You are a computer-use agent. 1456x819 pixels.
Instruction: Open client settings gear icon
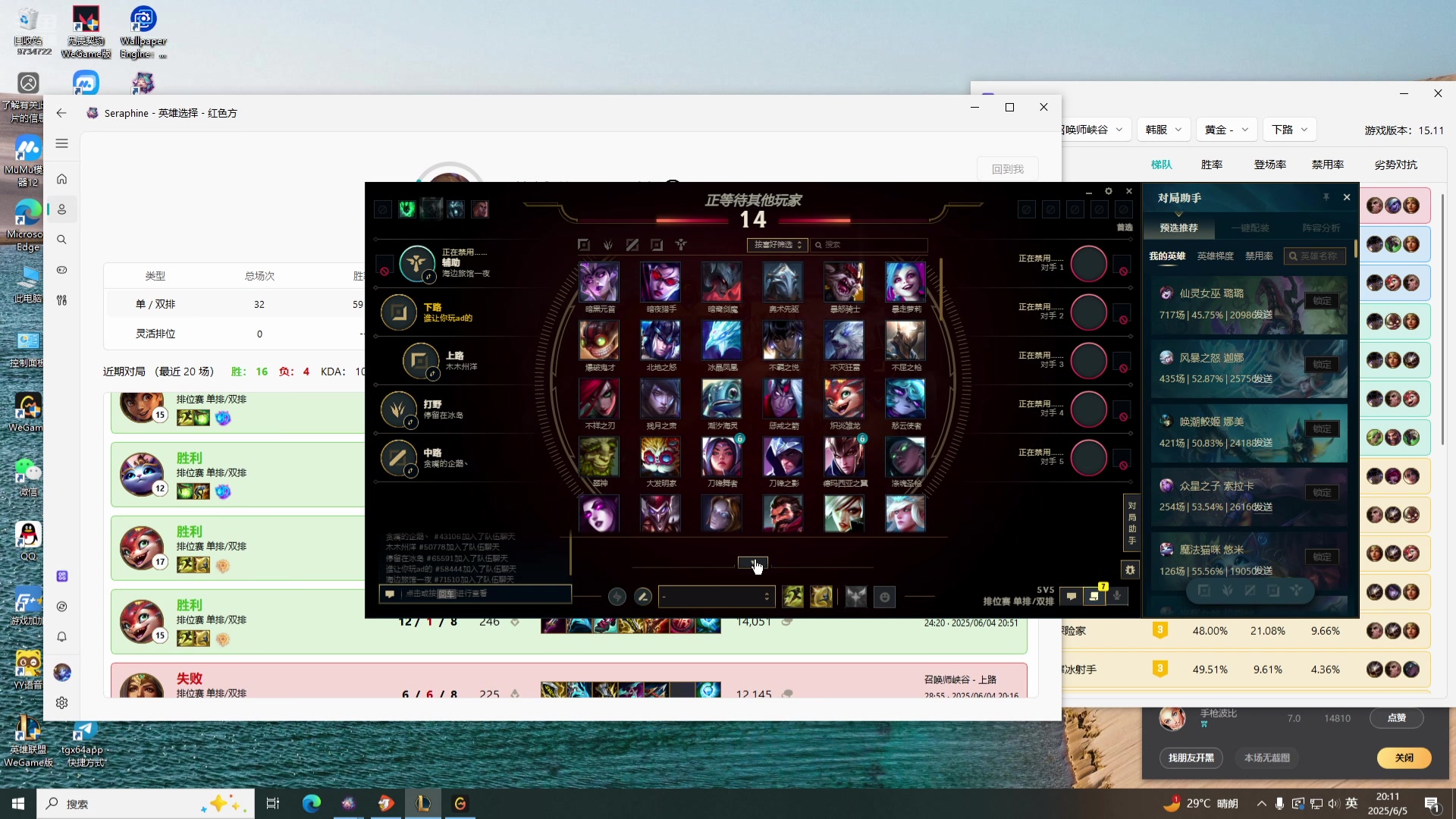point(1109,192)
